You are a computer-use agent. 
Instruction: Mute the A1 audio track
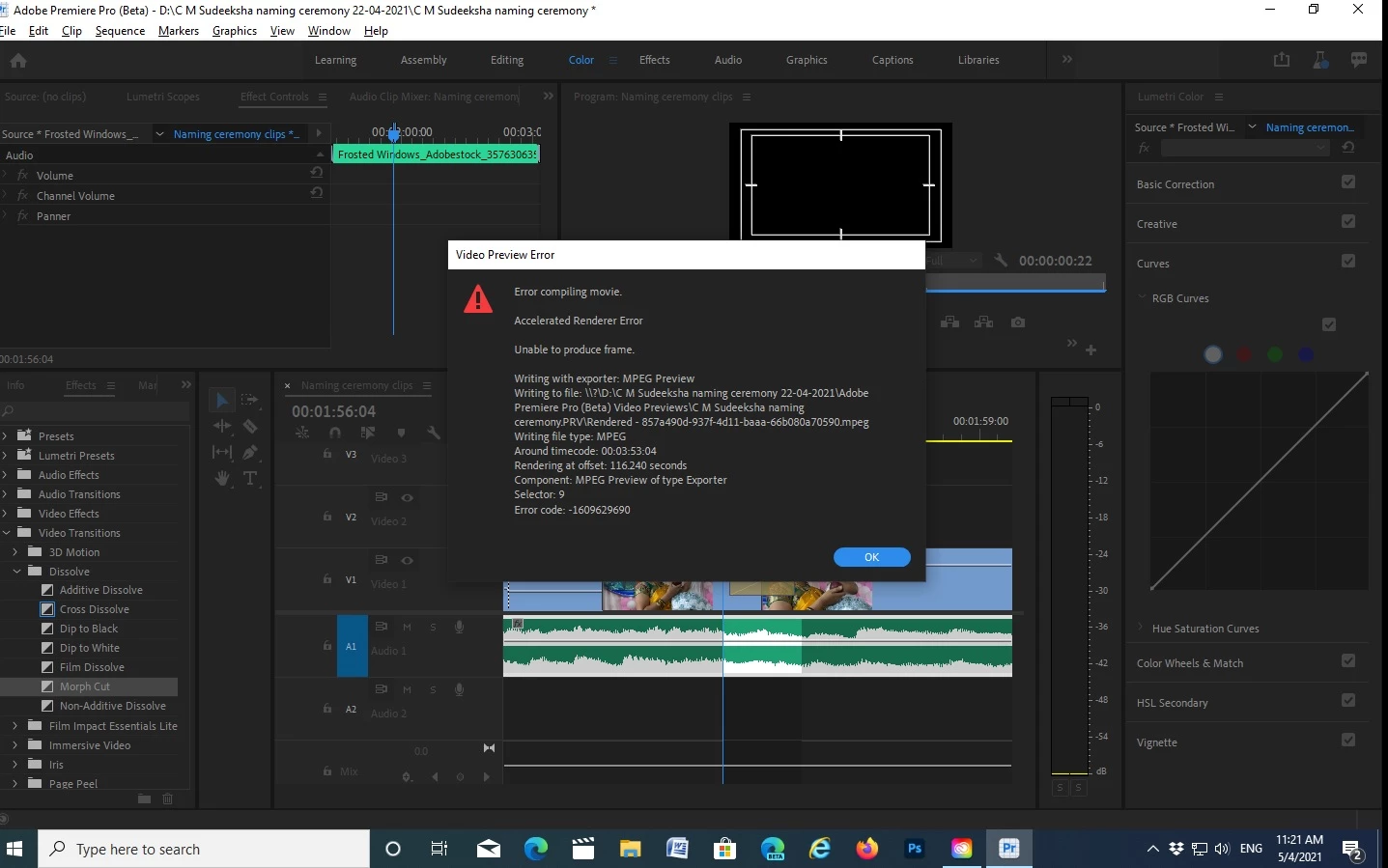407,628
